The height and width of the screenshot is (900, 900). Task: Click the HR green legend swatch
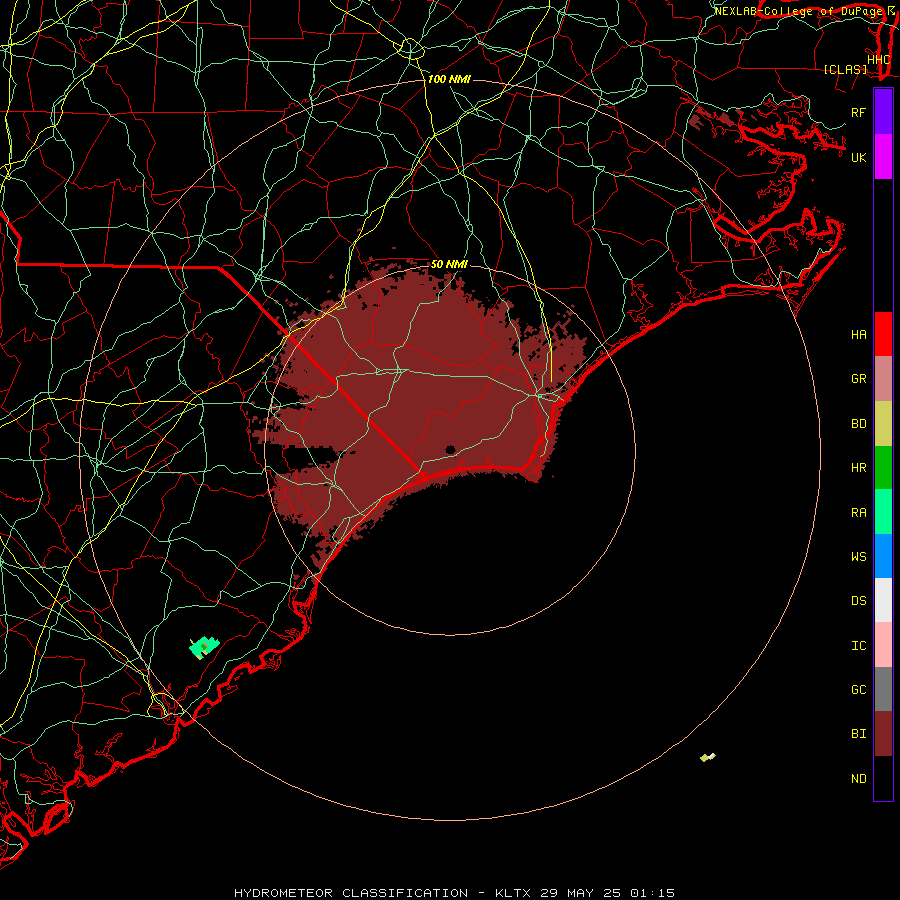883,468
